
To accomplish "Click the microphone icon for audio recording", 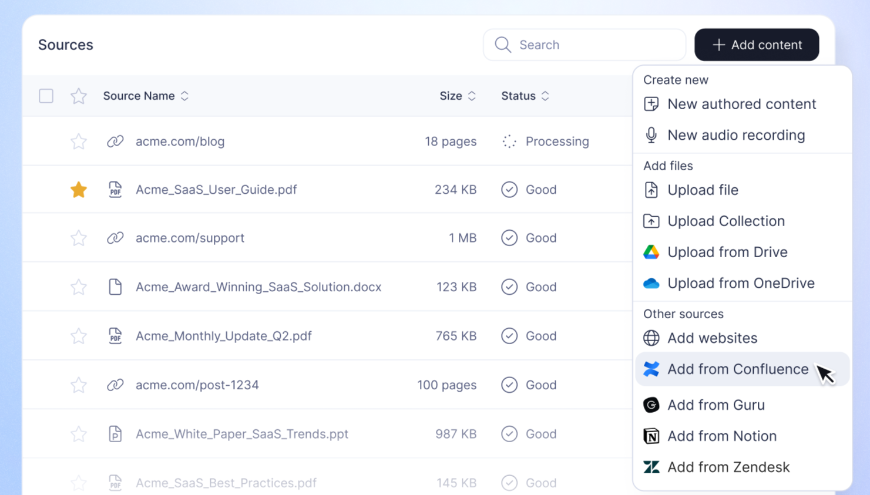I will pos(651,135).
